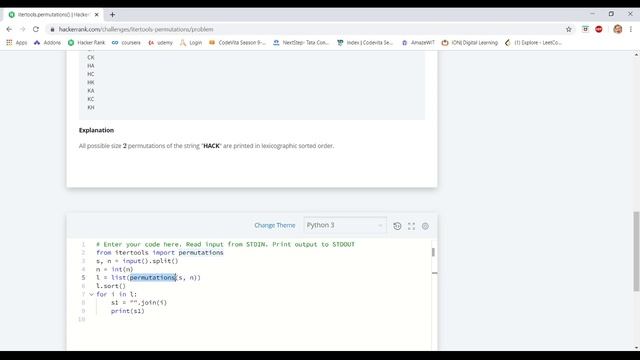Click the highlighted word permutations on line 5
The width and height of the screenshot is (640, 360).
coord(153,278)
